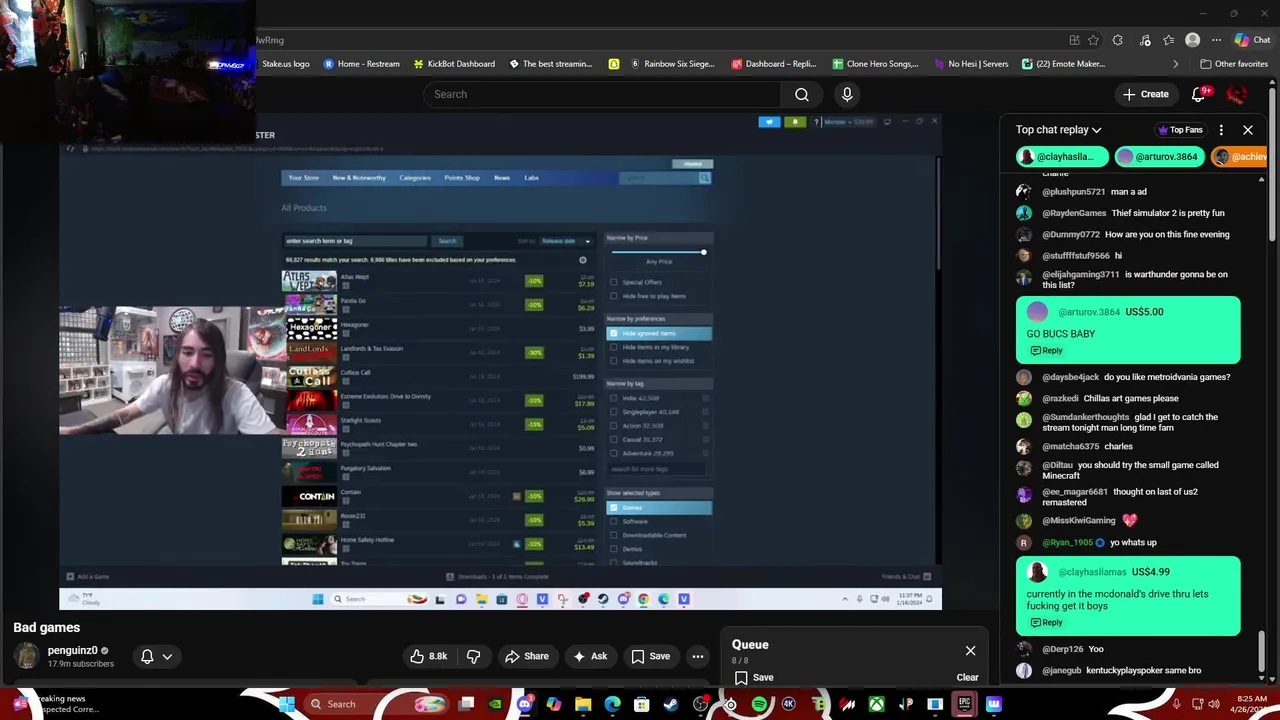Expand notification options chevron beside bell
Image resolution: width=1280 pixels, height=720 pixels.
tap(167, 656)
